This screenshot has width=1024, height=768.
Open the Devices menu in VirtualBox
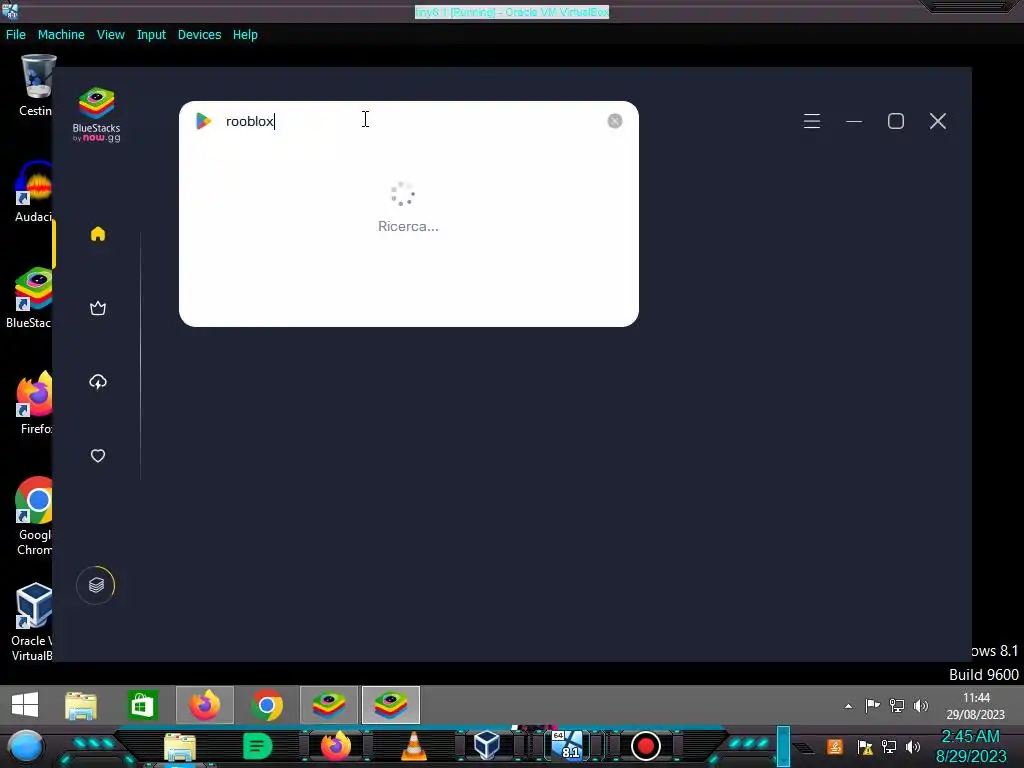[x=200, y=35]
